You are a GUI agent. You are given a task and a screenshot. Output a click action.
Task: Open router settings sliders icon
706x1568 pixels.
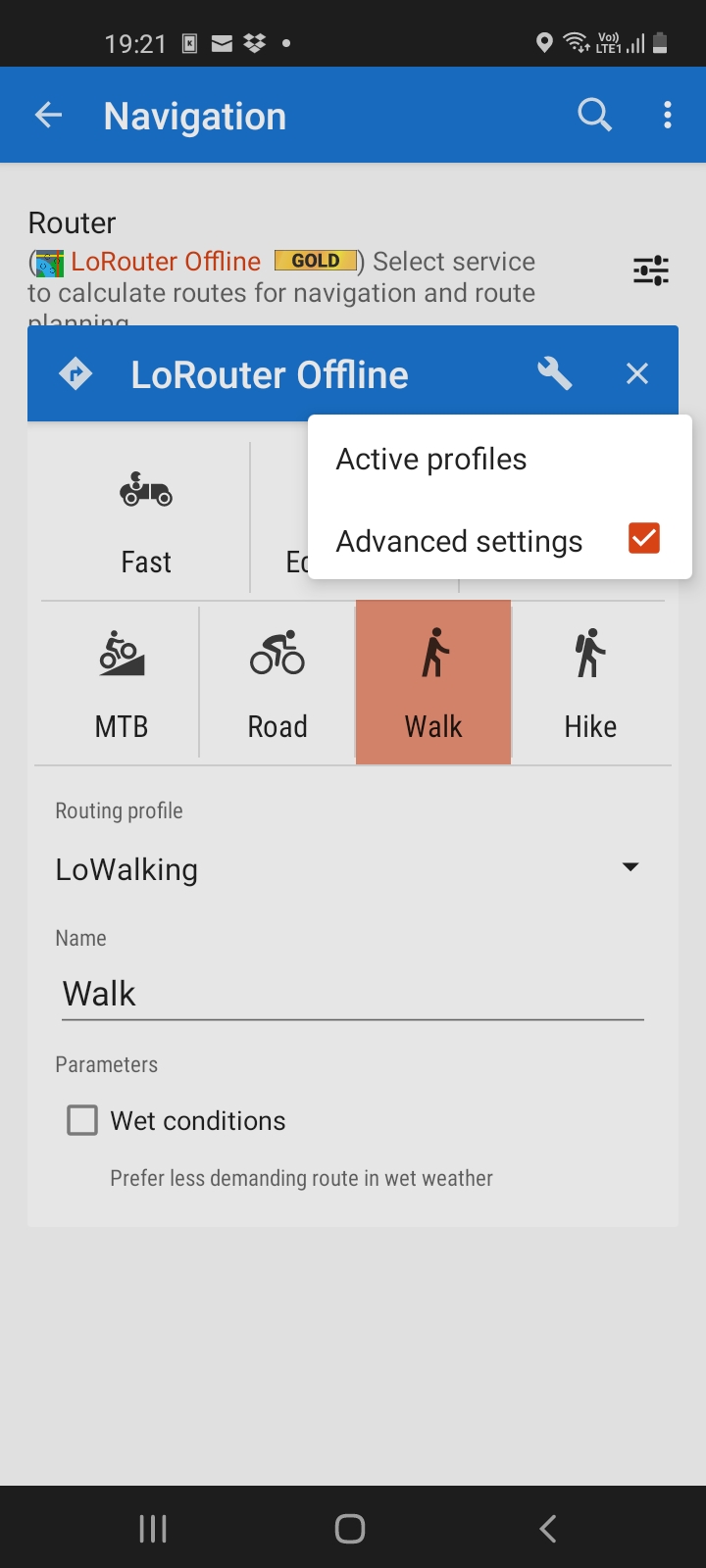click(650, 270)
